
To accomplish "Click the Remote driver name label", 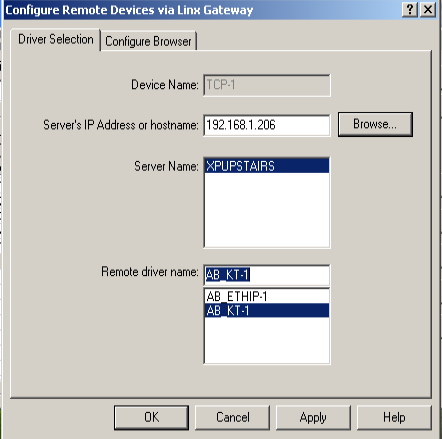I will click(150, 272).
